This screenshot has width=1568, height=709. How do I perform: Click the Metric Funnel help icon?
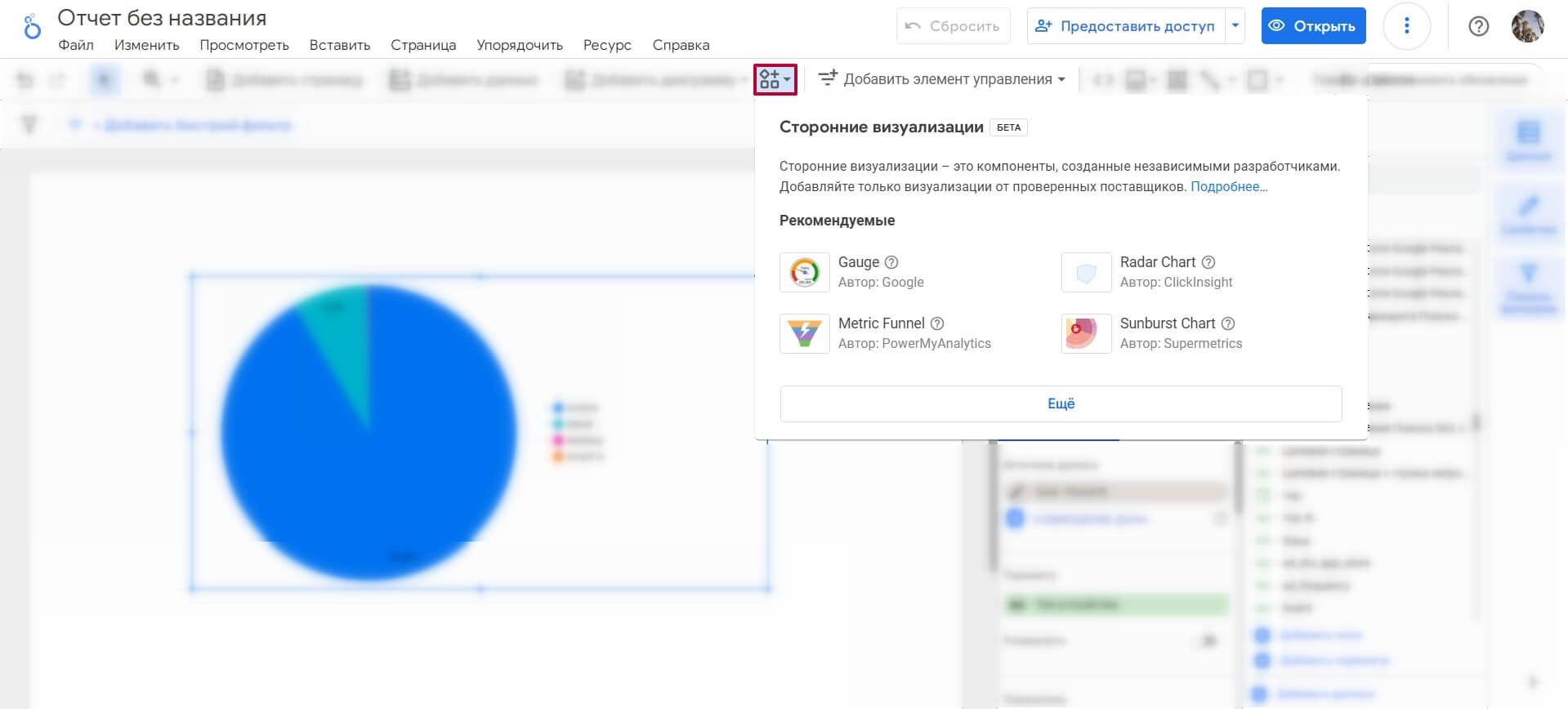click(x=937, y=323)
